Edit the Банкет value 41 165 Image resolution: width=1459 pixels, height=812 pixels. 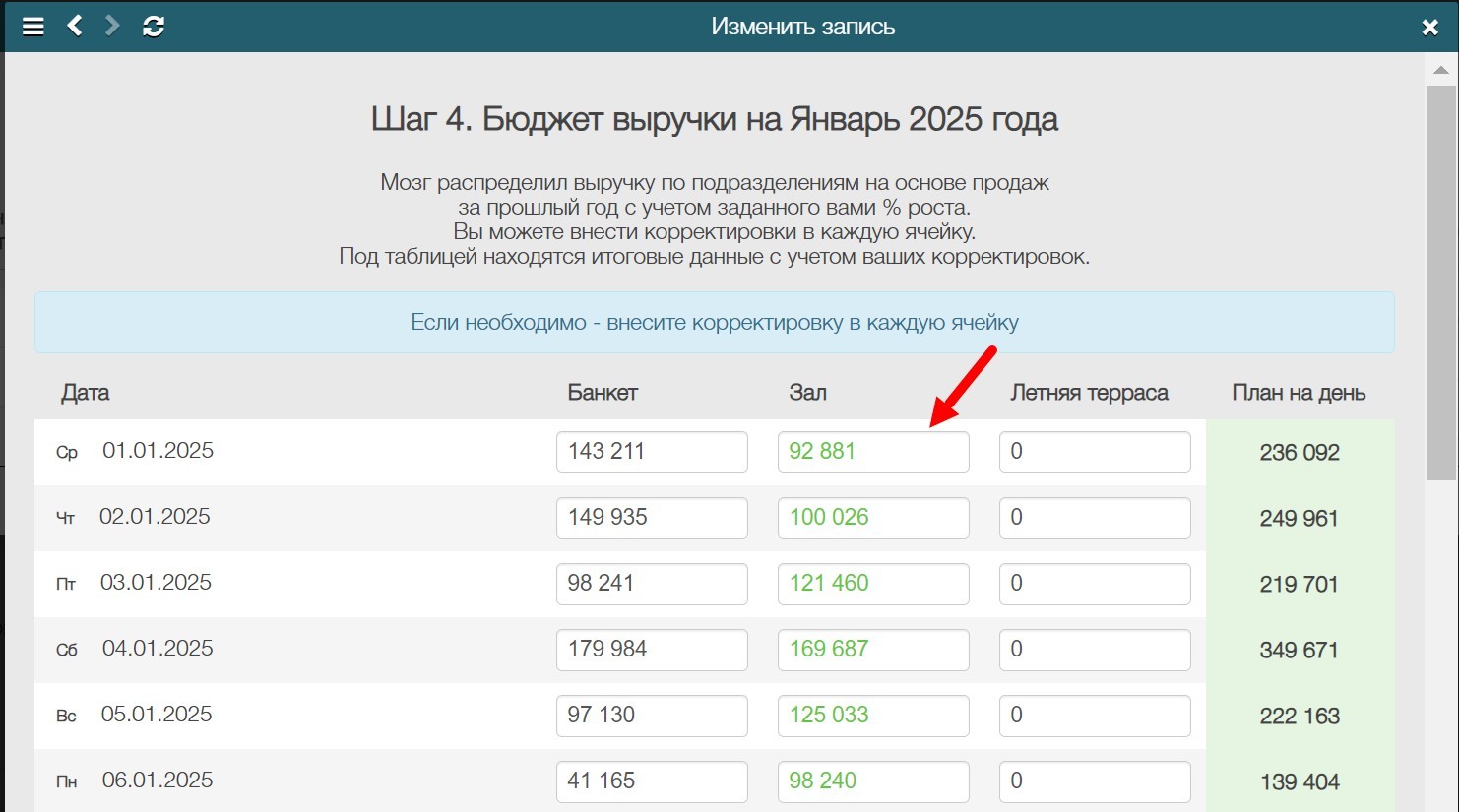pos(651,781)
